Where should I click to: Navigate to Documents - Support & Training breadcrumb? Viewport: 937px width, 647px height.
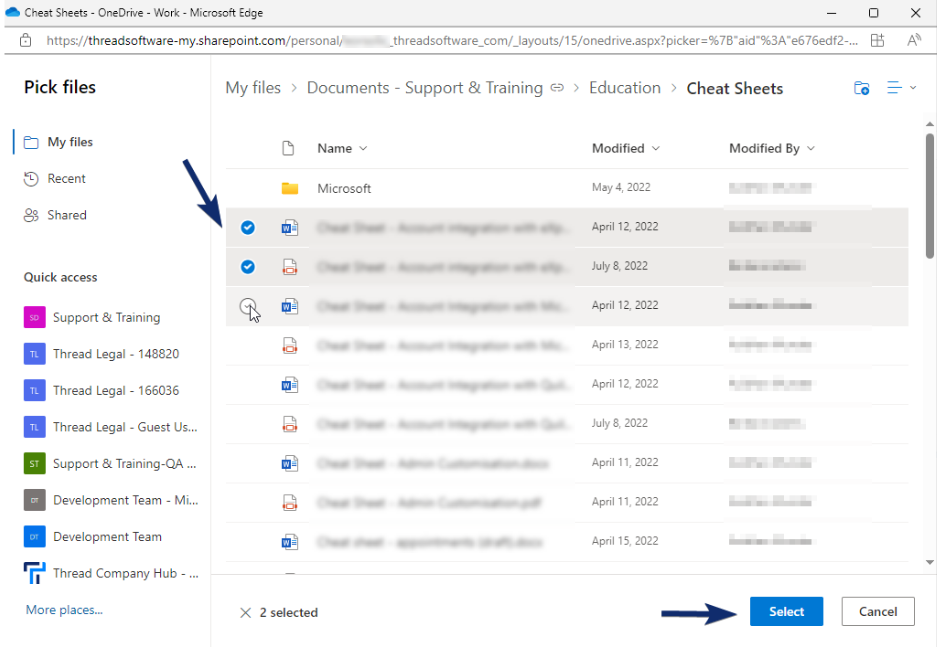coord(425,88)
